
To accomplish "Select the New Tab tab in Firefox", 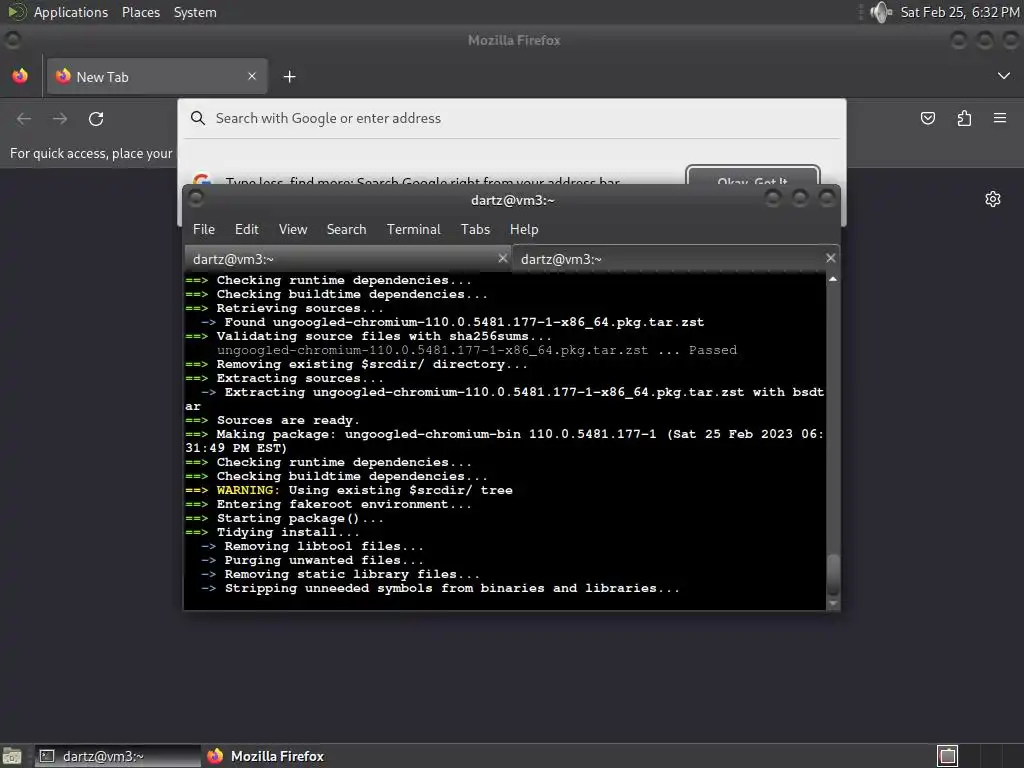I will 157,76.
